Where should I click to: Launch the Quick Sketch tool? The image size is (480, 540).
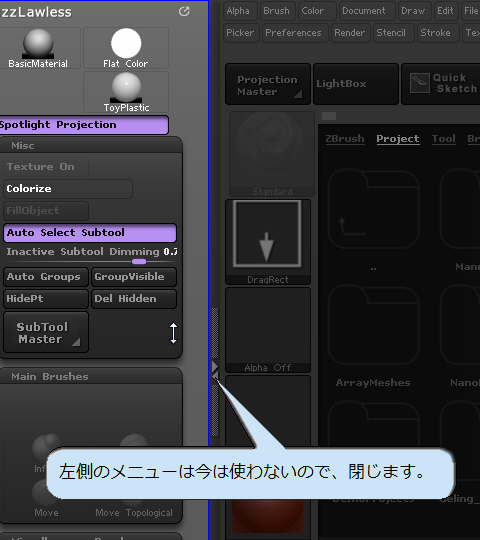(441, 84)
